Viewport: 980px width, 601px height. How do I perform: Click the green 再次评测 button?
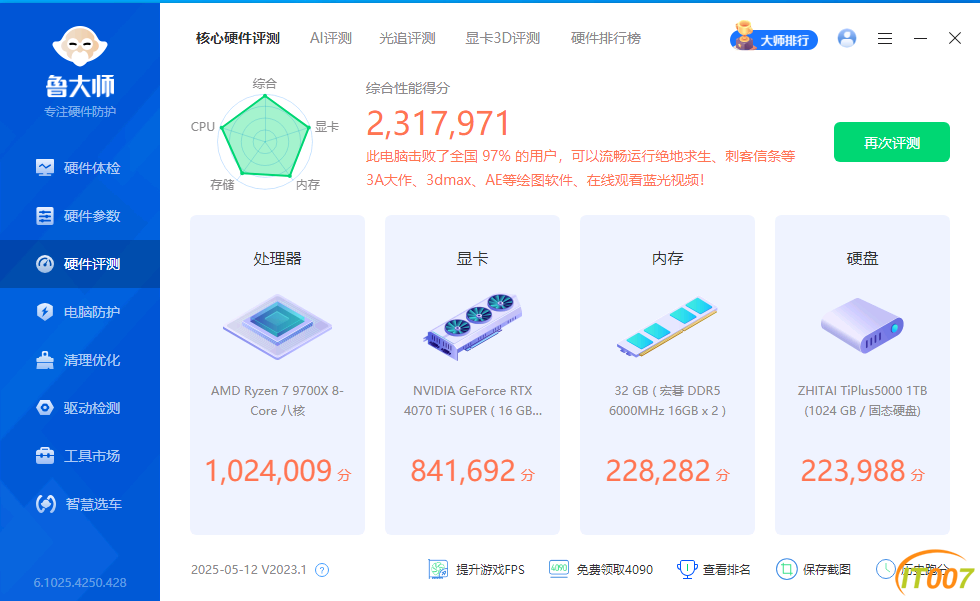point(892,142)
